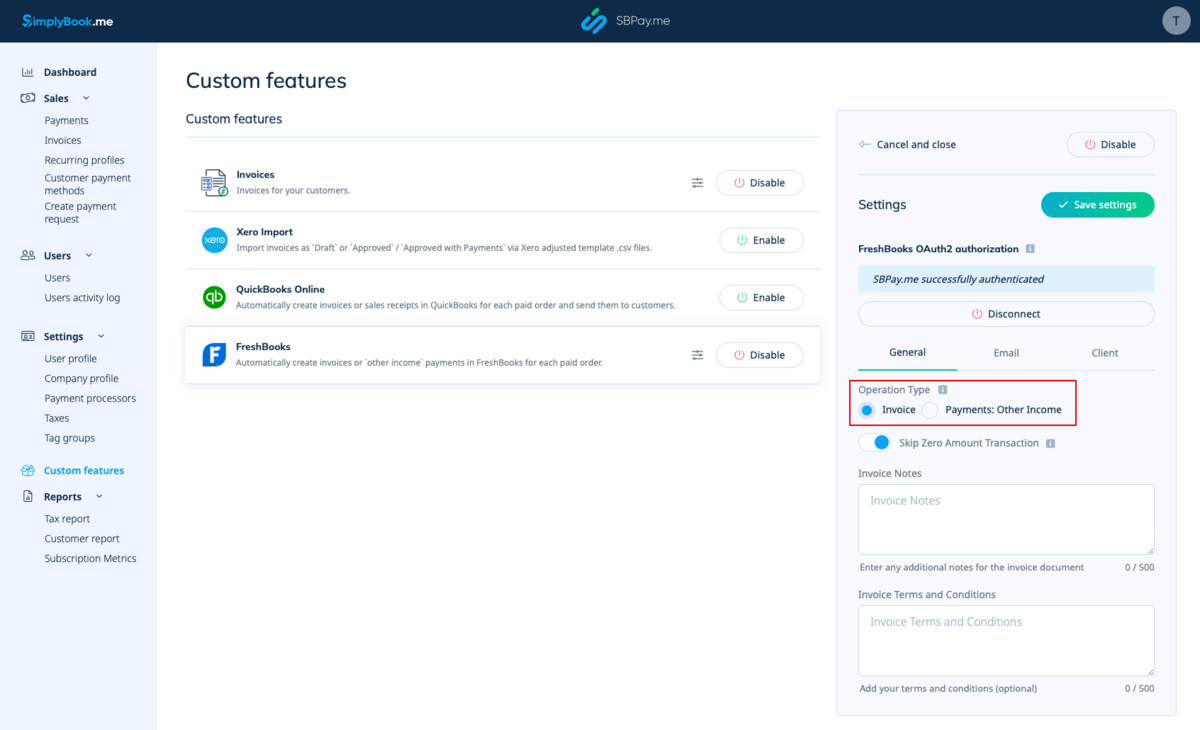Select the Invoice radio option
This screenshot has height=730, width=1200.
coord(867,410)
